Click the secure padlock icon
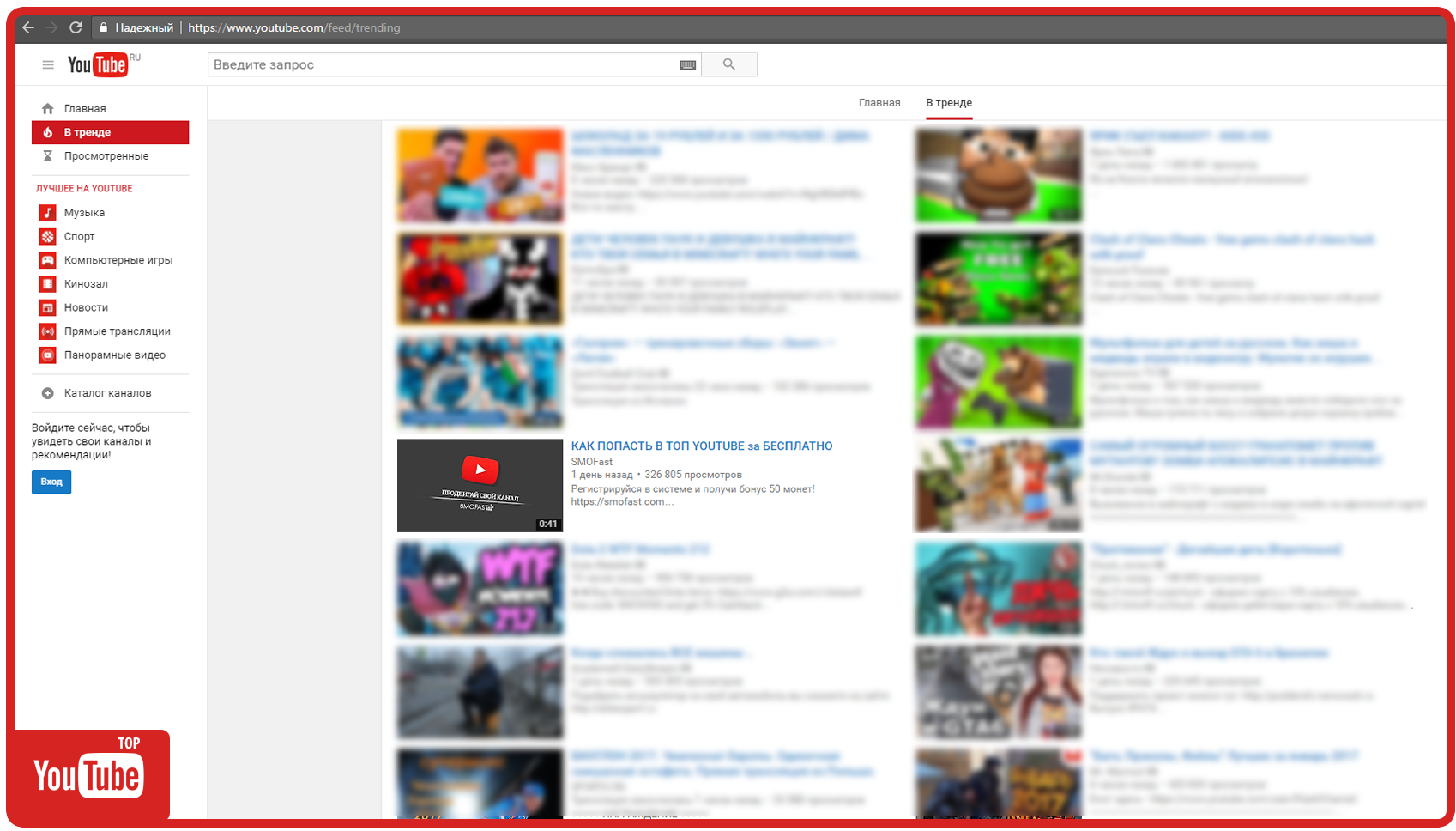The height and width of the screenshot is (831, 1456). click(x=103, y=27)
